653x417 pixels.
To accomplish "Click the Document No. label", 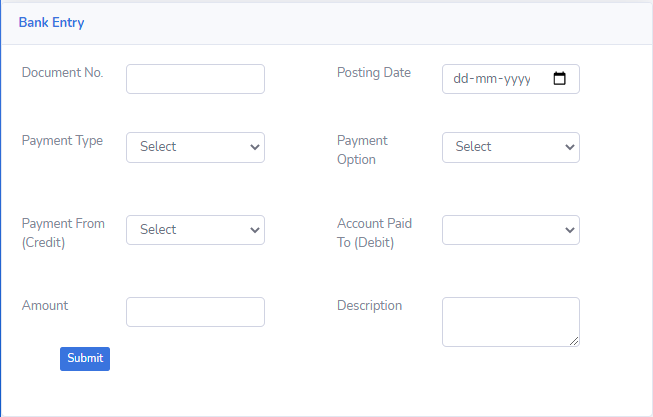I will [62, 73].
